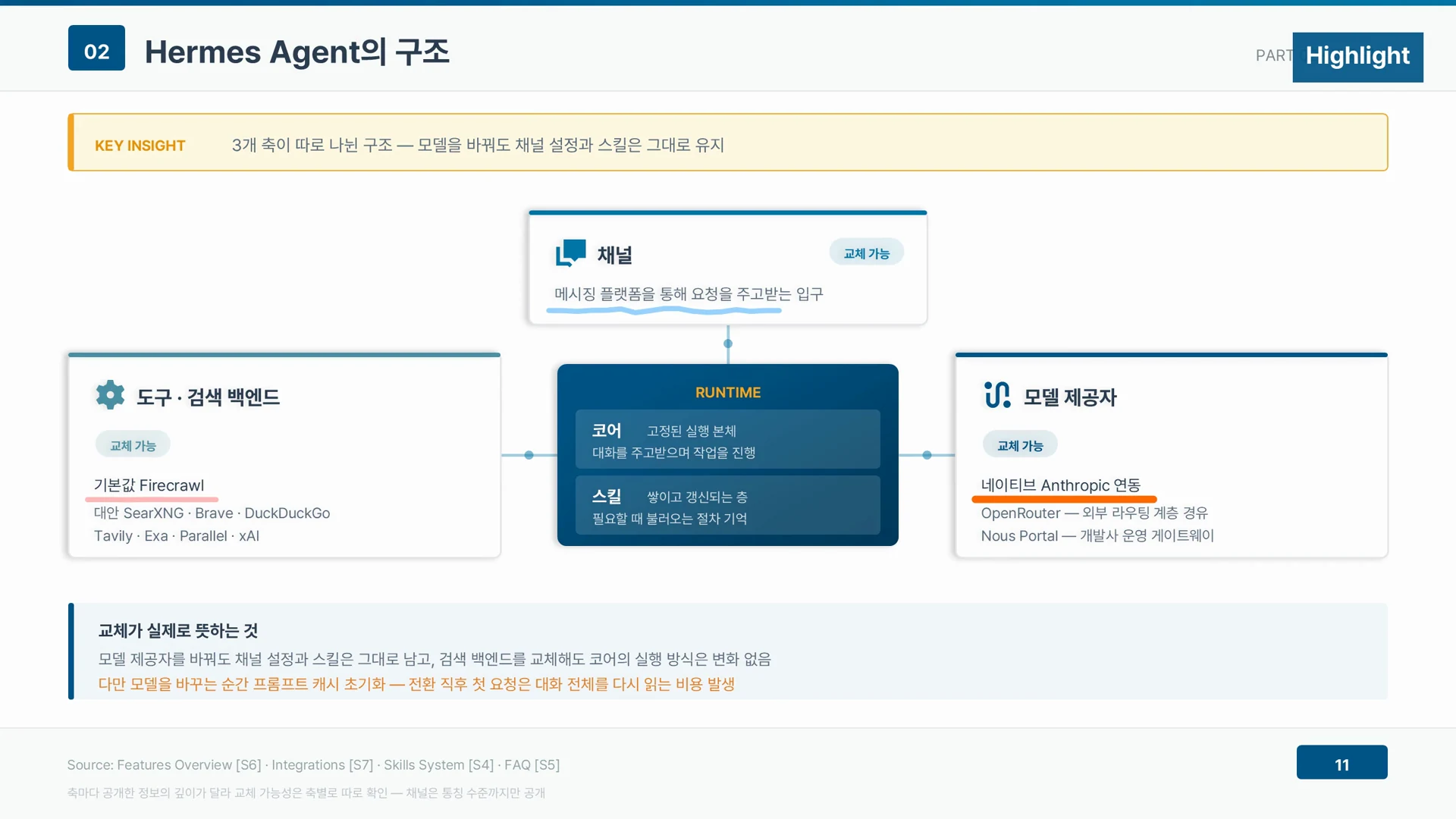Click the heading 교체가 실제로 뜻하는 것
Screen dimensions: 1456x819
177,630
